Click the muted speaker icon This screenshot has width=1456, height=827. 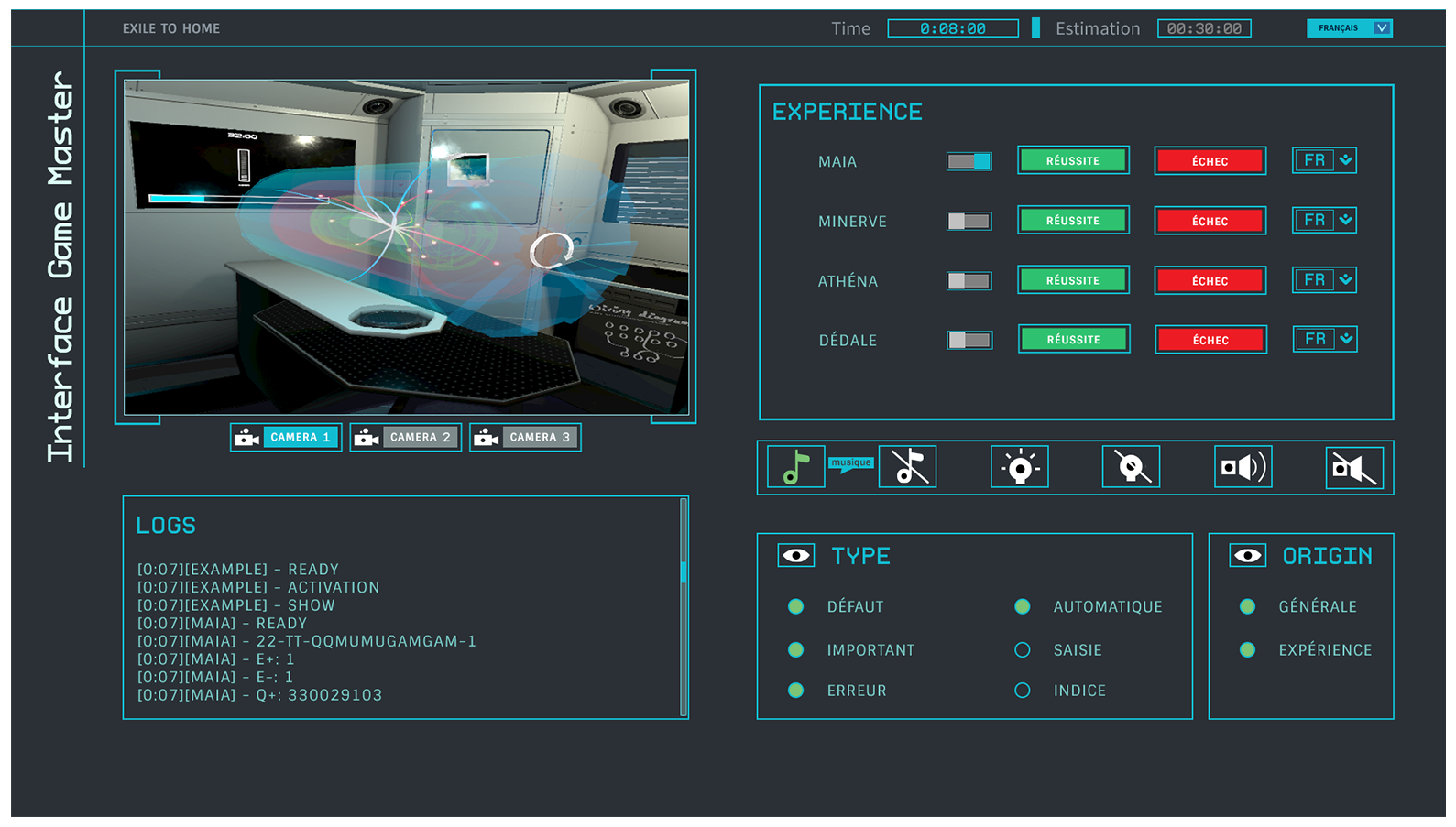pyautogui.click(x=1353, y=468)
